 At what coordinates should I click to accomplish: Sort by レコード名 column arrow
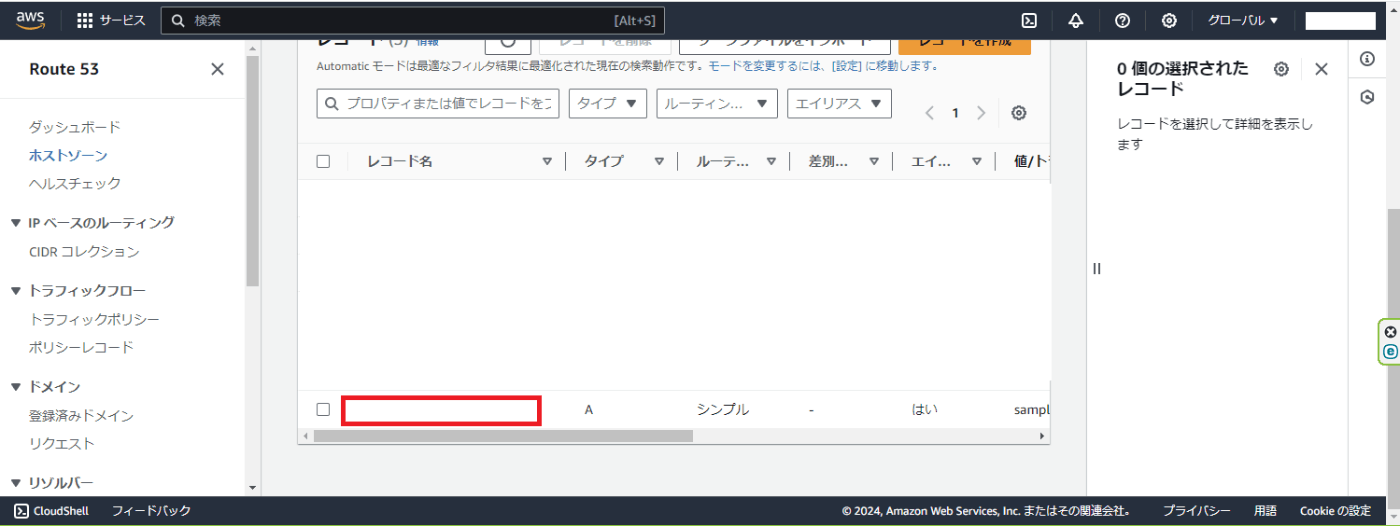pyautogui.click(x=547, y=162)
